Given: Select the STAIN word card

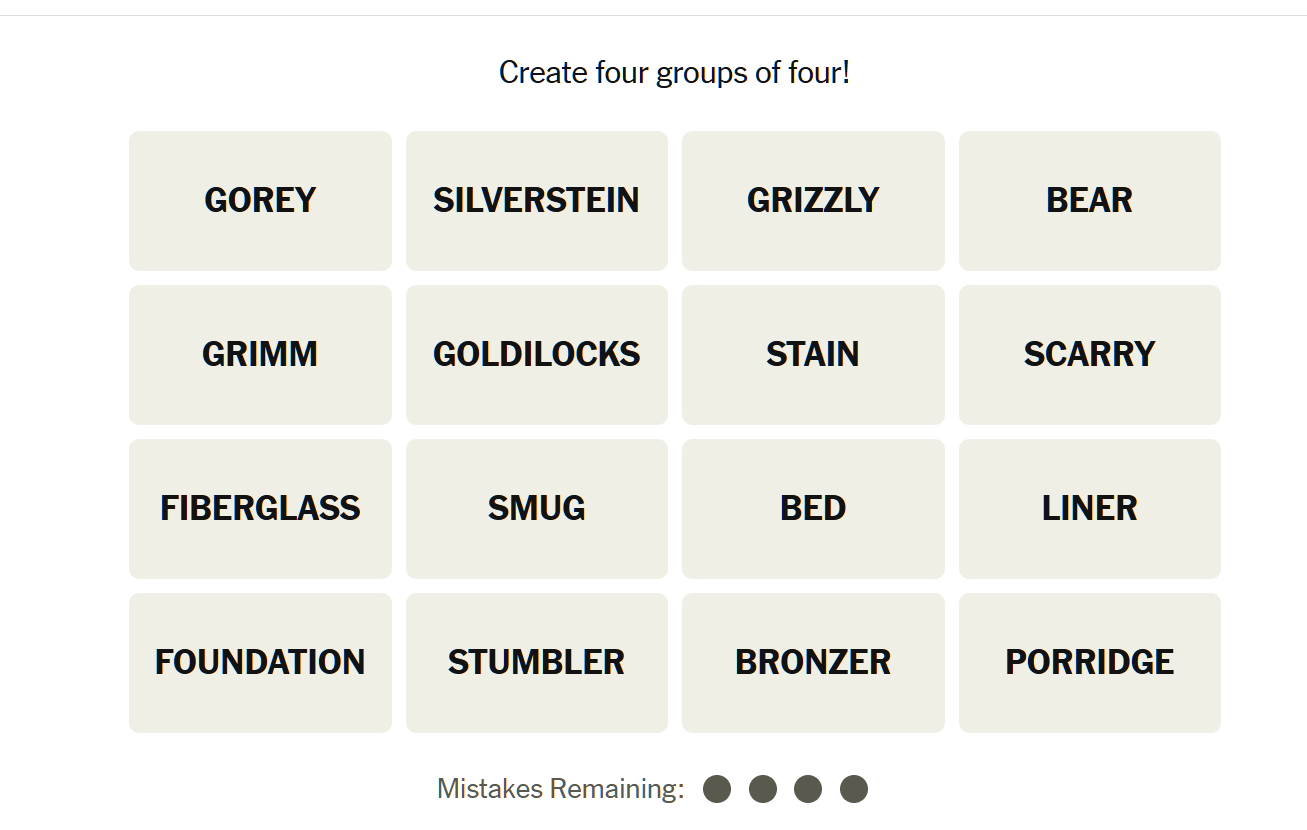Looking at the screenshot, I should pyautogui.click(x=813, y=354).
